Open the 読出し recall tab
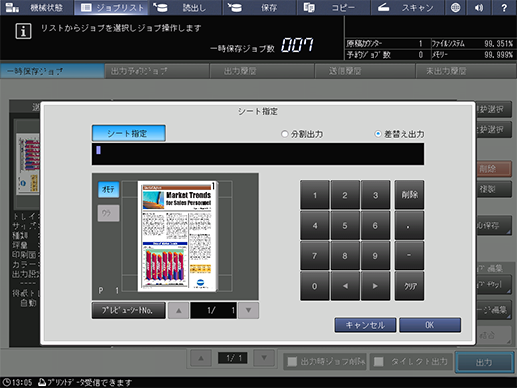The height and width of the screenshot is (388, 517). pos(186,7)
